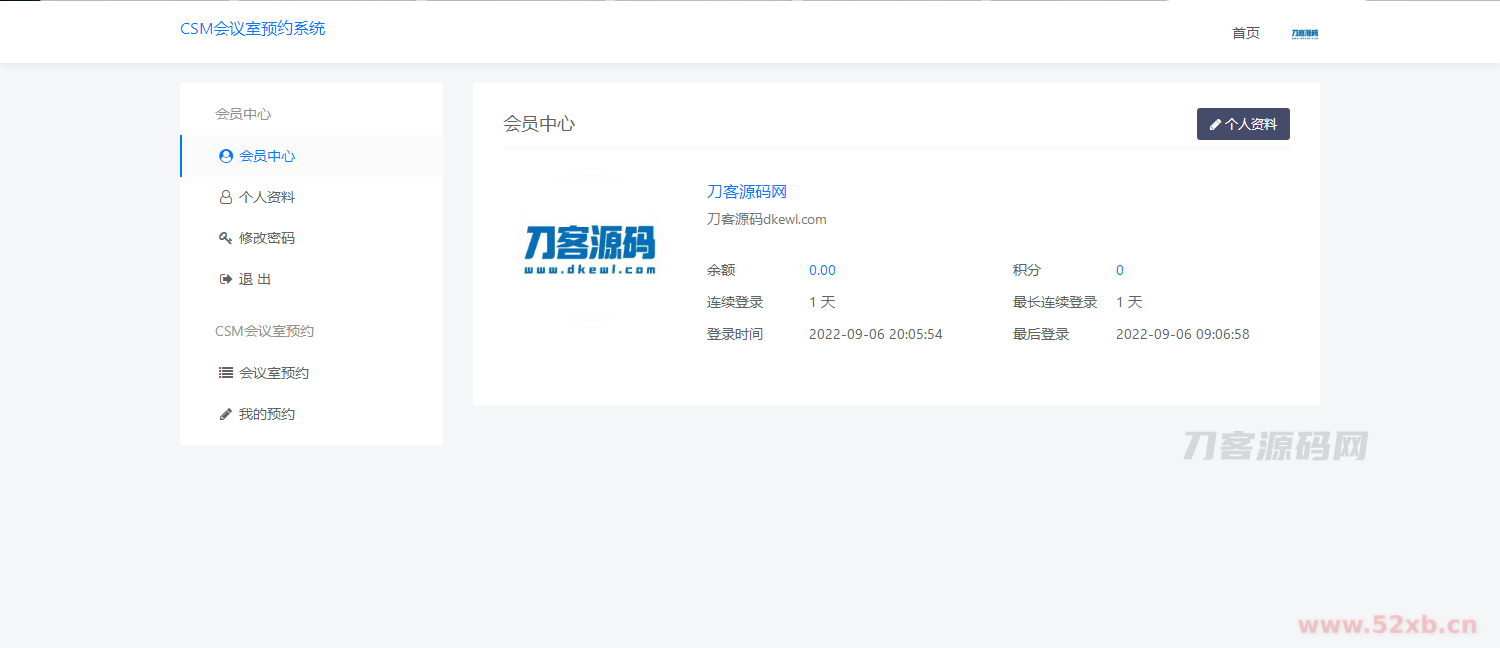Image resolution: width=1500 pixels, height=648 pixels.
Task: Click the list icon beside 会议室预约
Action: coord(226,373)
